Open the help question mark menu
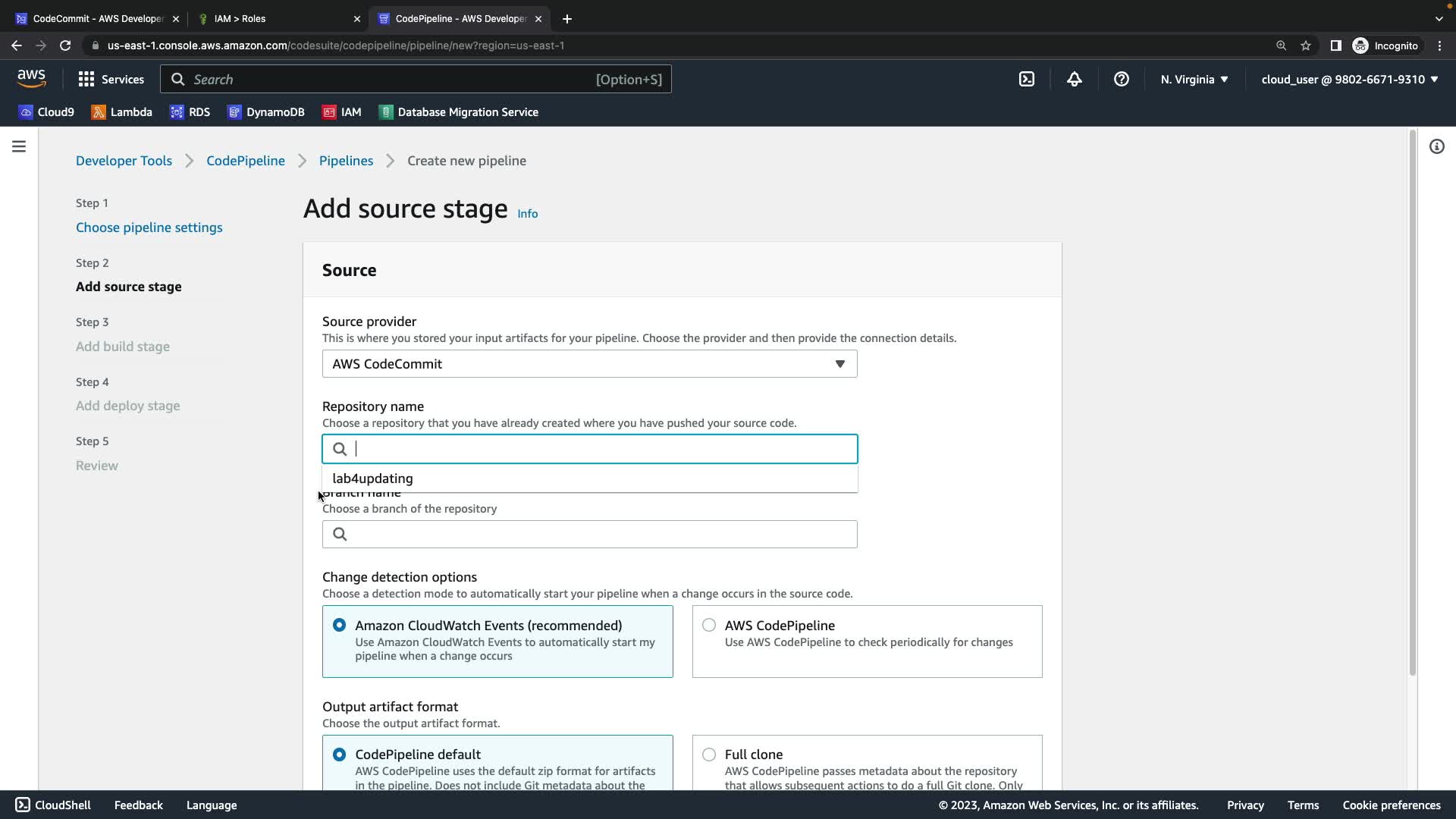Screen dimensions: 1456x819 (x=1122, y=79)
